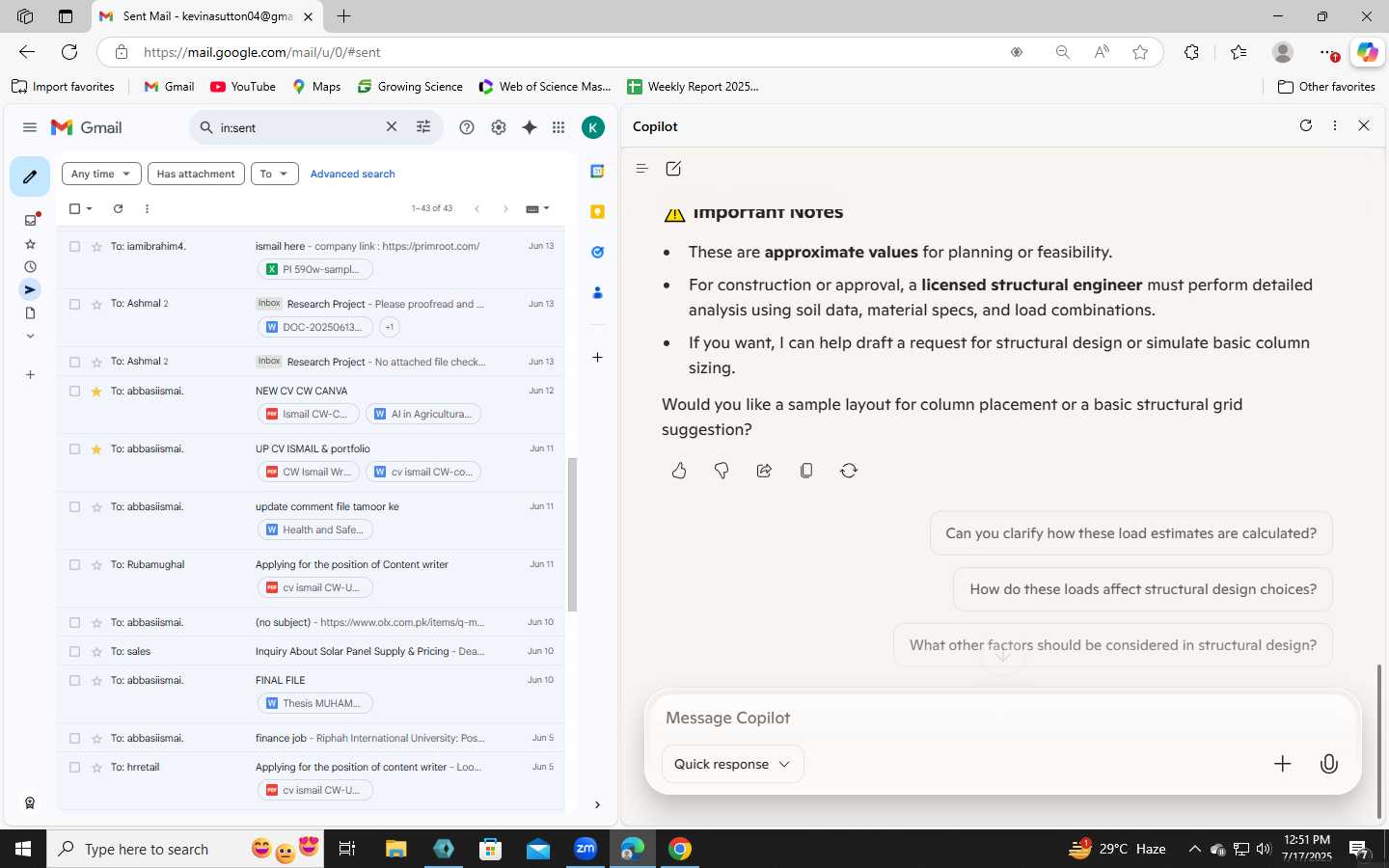Copy the Copilot response
This screenshot has width=1389, height=868.
pyautogui.click(x=806, y=471)
